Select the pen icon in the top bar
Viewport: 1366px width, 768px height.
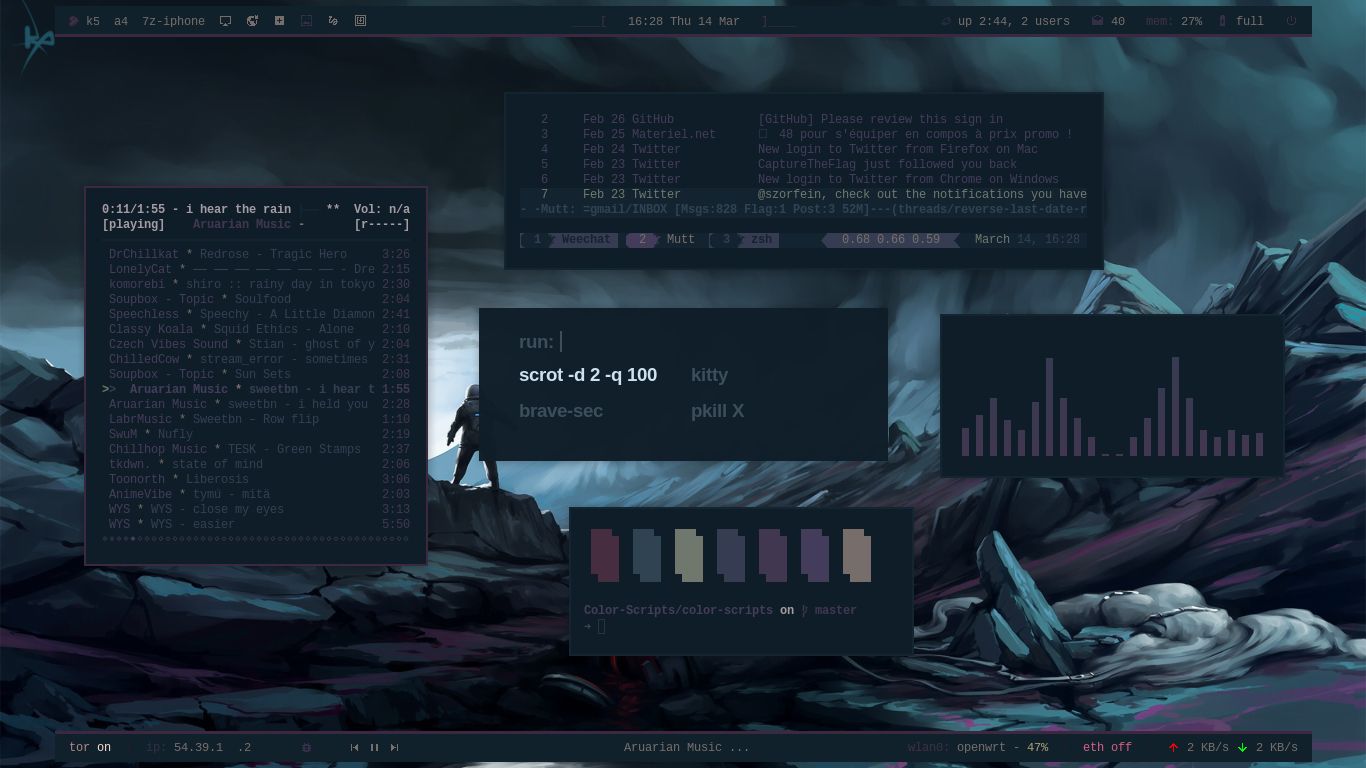tap(333, 21)
